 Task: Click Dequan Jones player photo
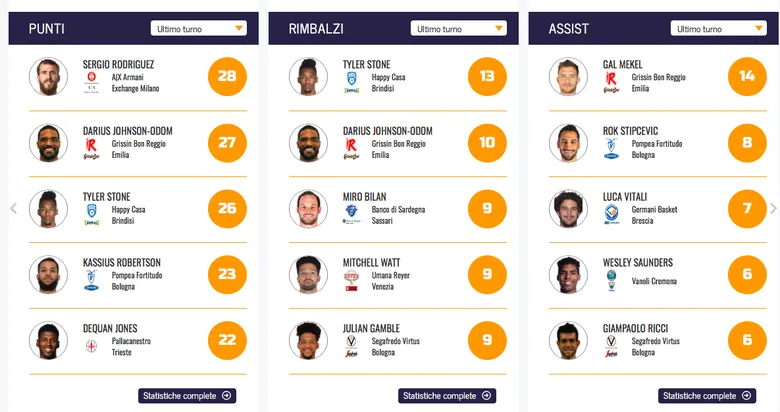tap(48, 340)
